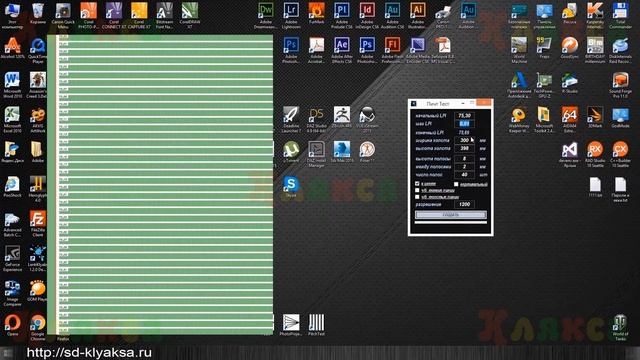The width and height of the screenshot is (640, 360).
Task: Click stripe height field showing 8
Action: (464, 158)
